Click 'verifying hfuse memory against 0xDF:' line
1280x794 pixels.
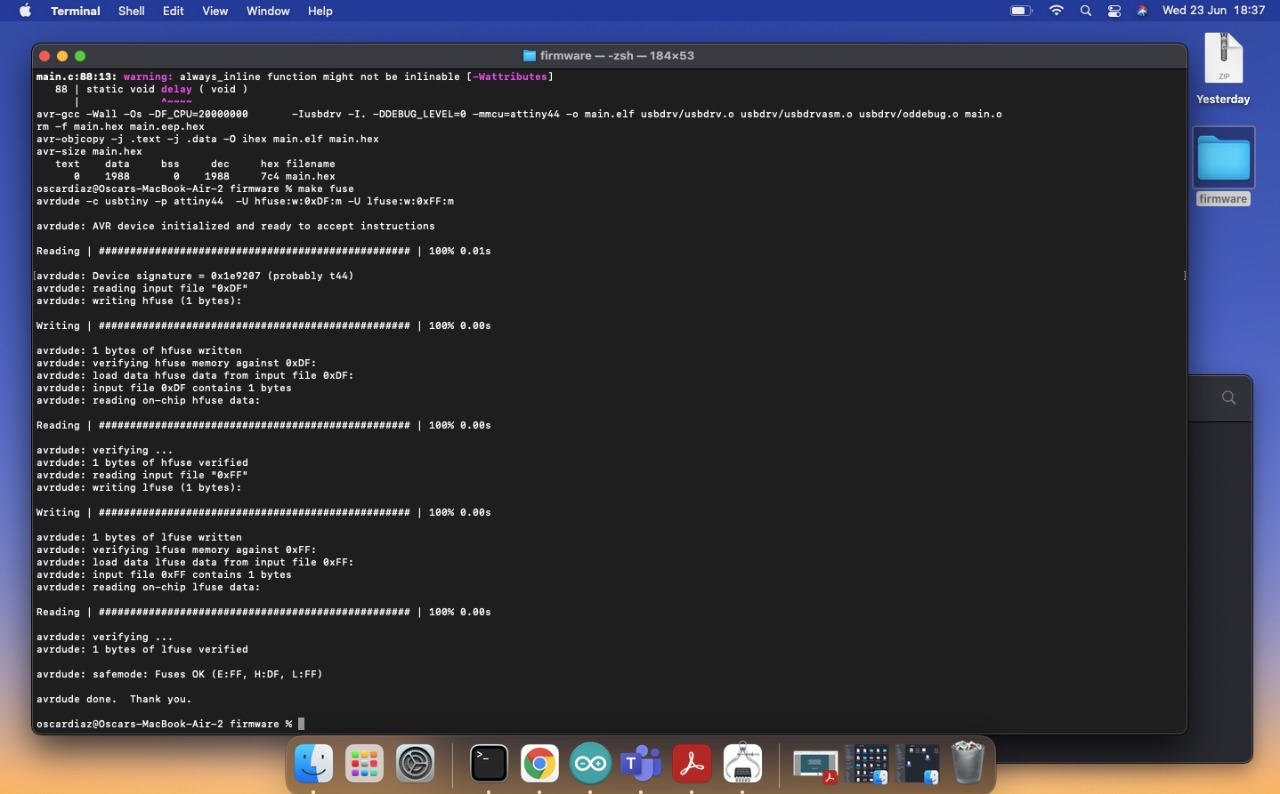pos(176,363)
